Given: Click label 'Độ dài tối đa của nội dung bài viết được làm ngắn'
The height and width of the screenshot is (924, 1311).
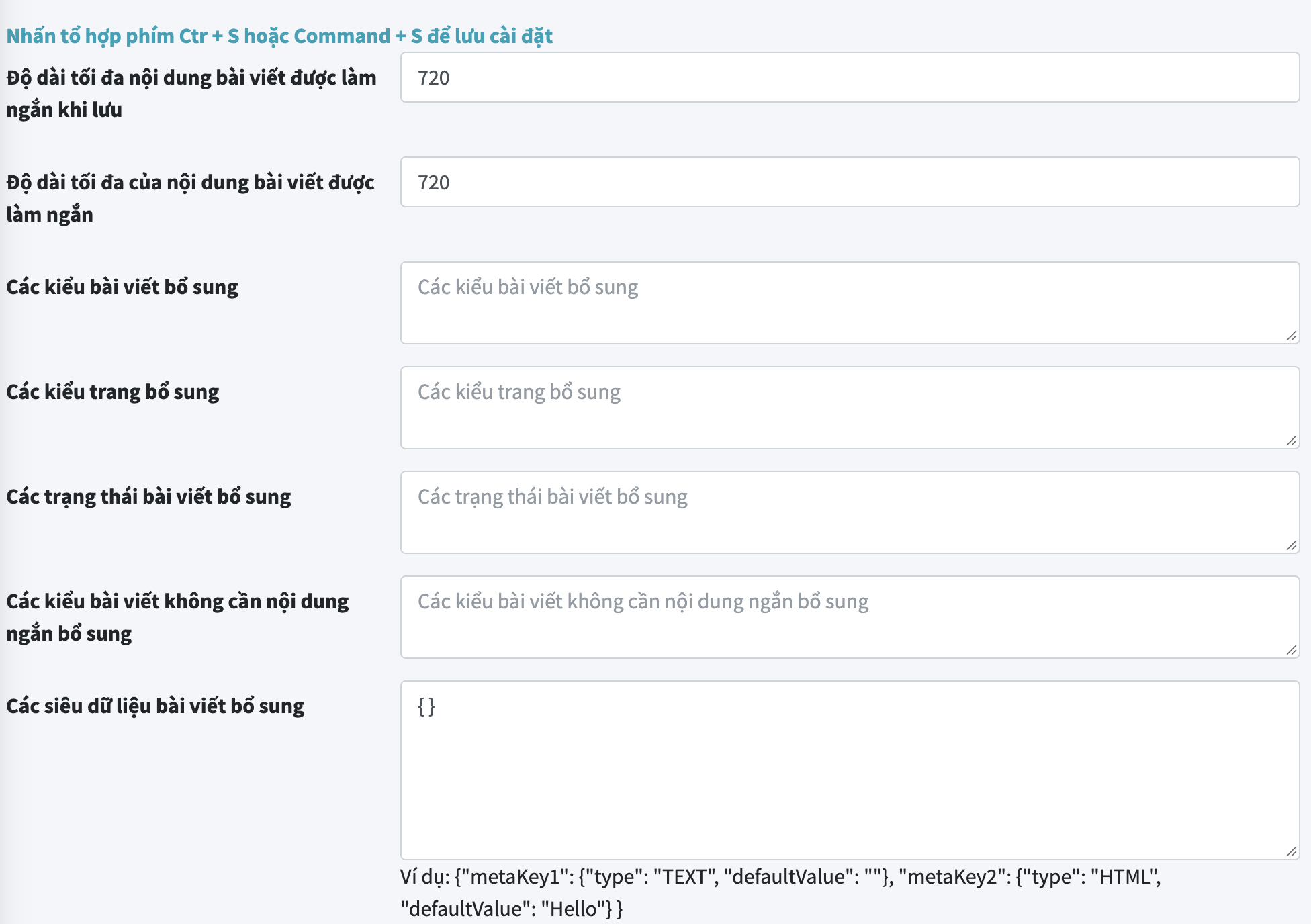Looking at the screenshot, I should click(190, 198).
